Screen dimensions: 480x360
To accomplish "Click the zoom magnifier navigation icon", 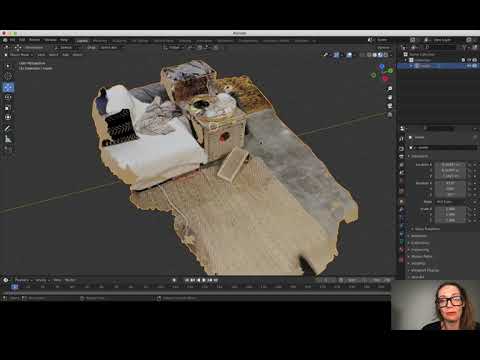I will pos(389,89).
